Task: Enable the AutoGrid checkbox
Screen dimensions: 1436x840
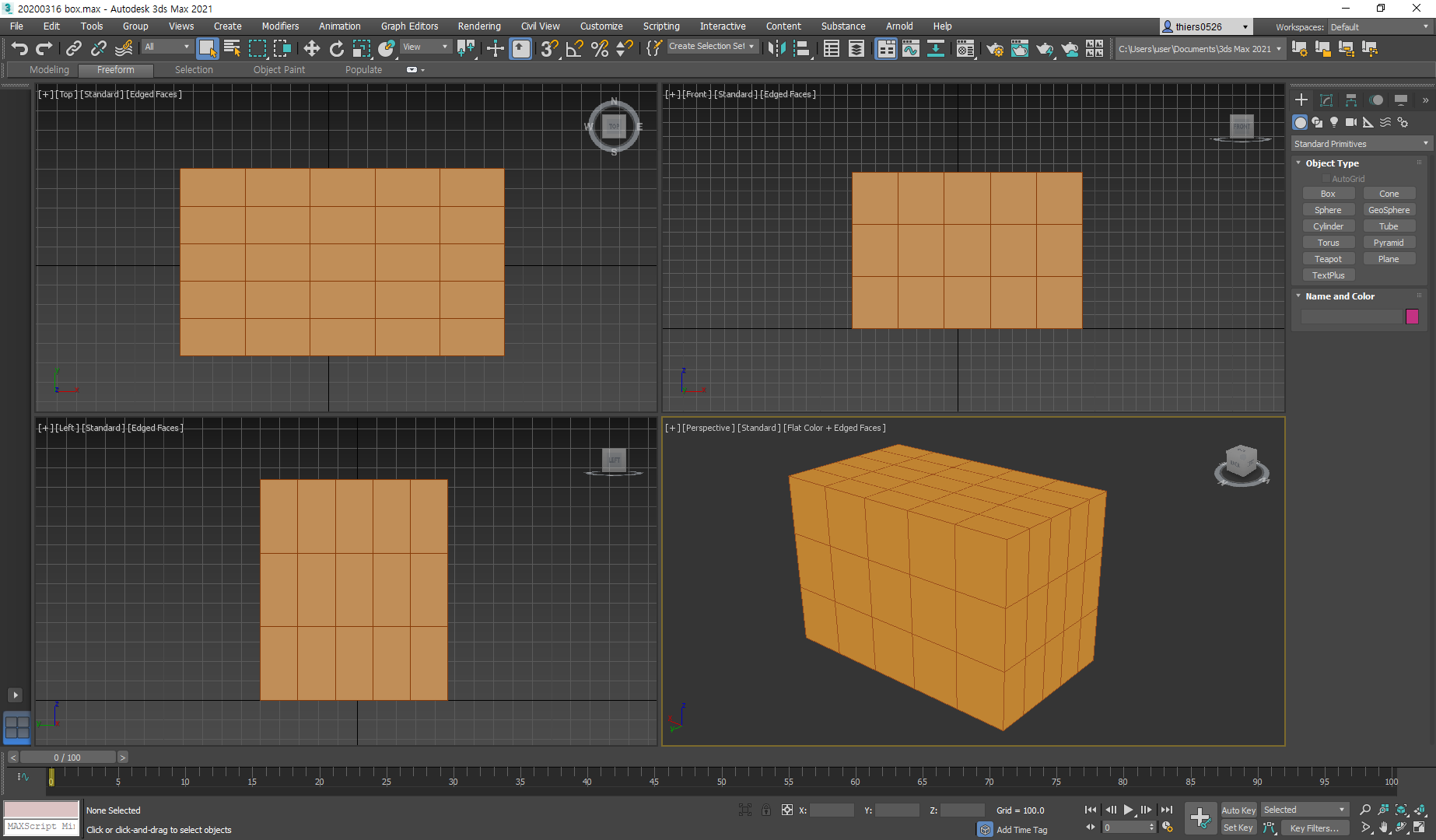Action: (1326, 179)
